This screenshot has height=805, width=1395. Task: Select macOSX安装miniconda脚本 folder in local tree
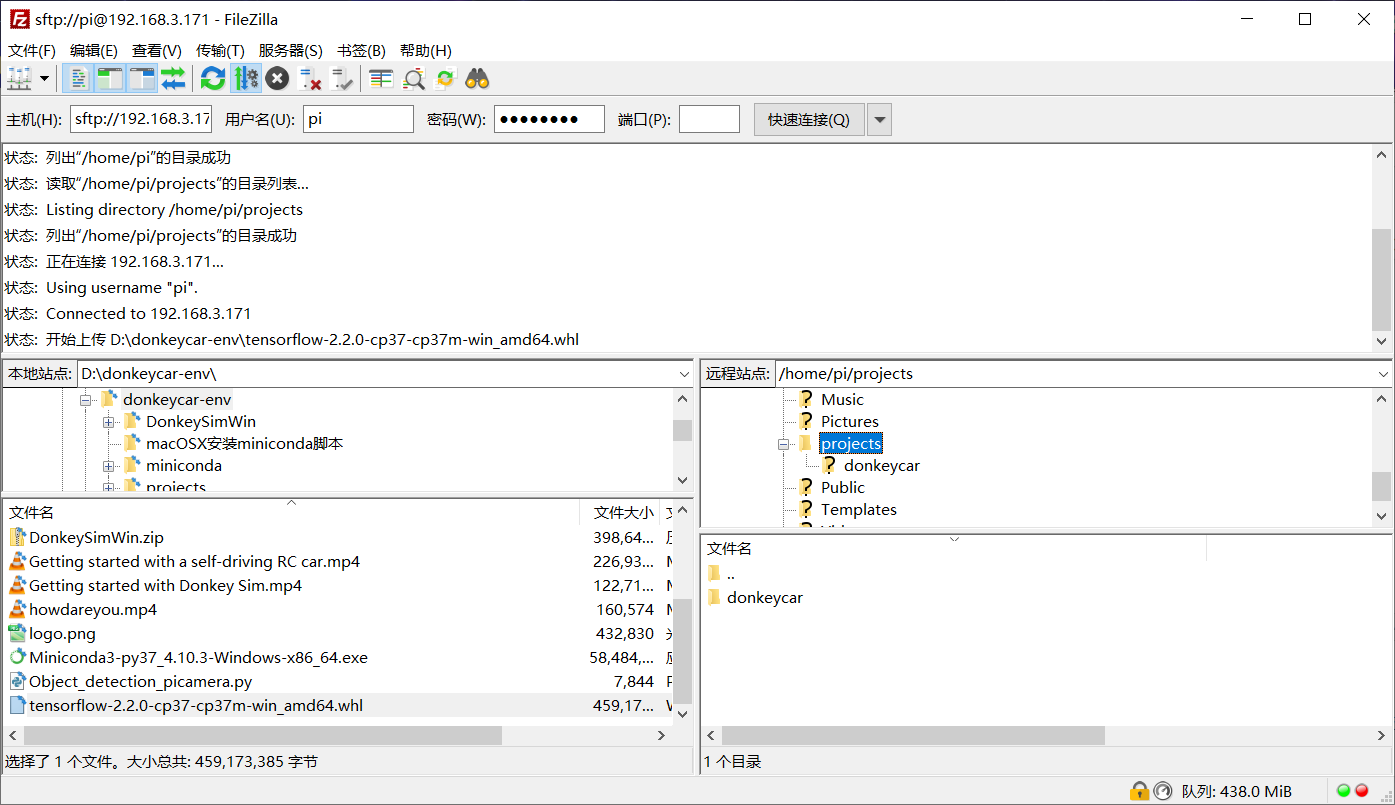244,444
